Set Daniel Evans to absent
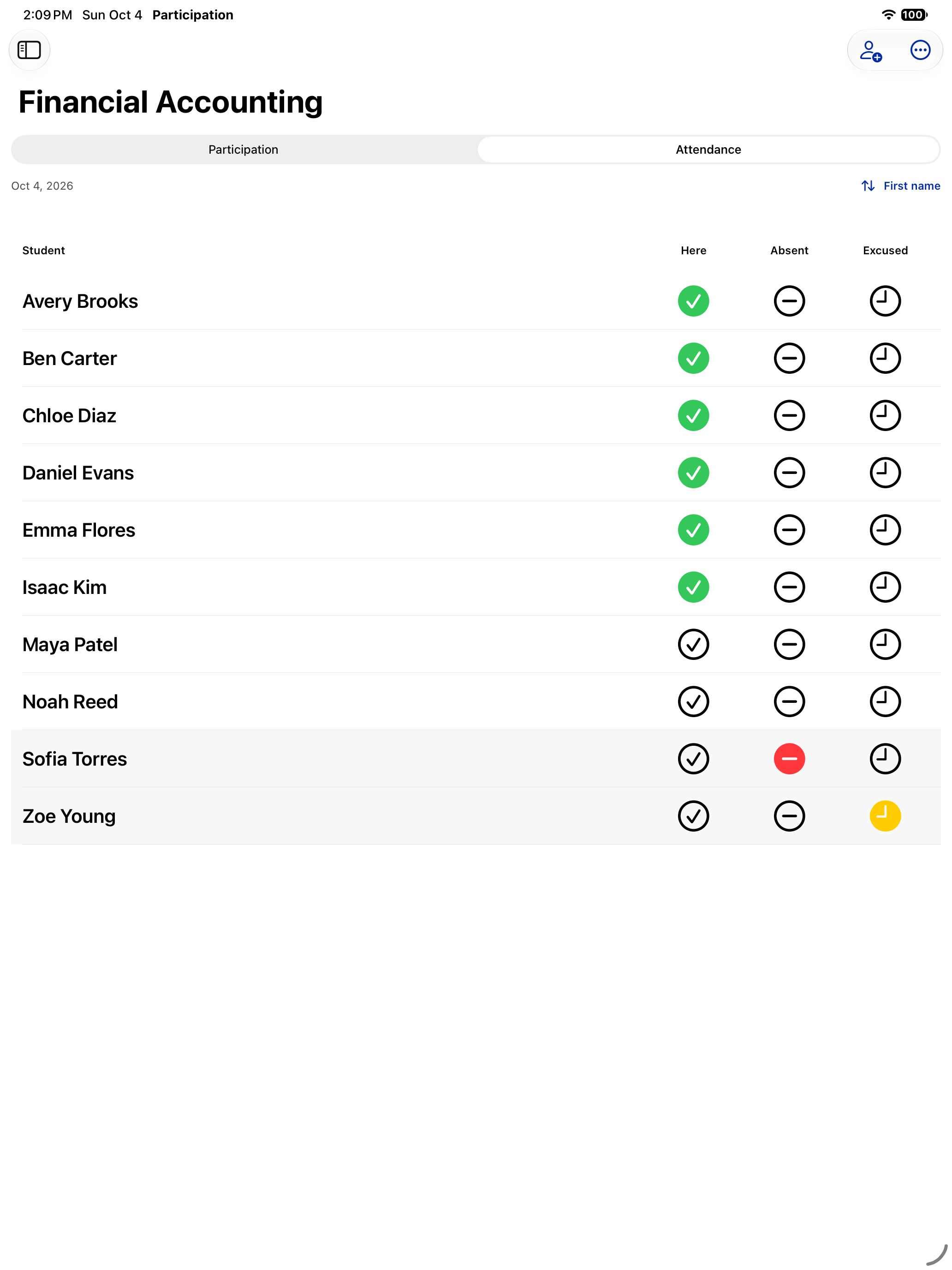 pos(789,473)
